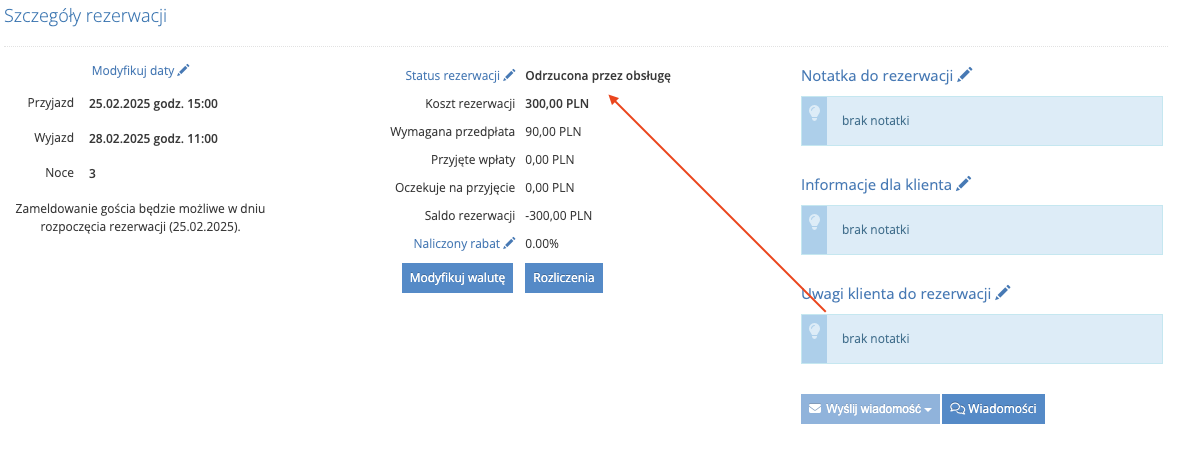Click edit pencil for Uwagi klienta do rezerwacji
1178x472 pixels.
click(1003, 292)
